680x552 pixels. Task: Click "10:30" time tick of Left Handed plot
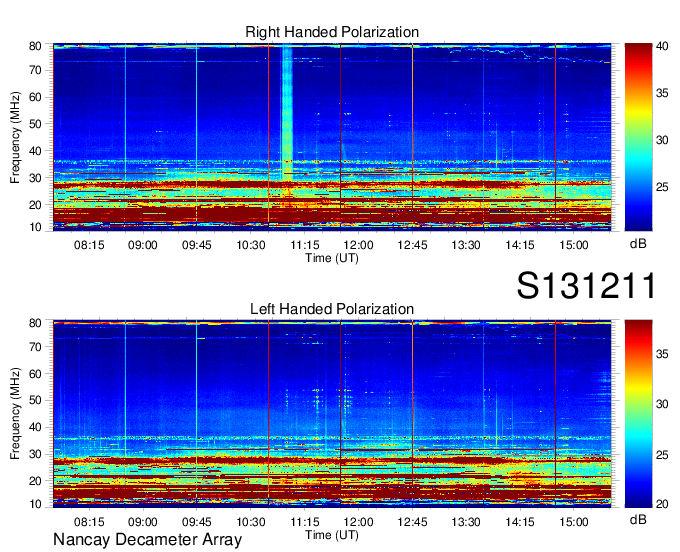pyautogui.click(x=251, y=522)
